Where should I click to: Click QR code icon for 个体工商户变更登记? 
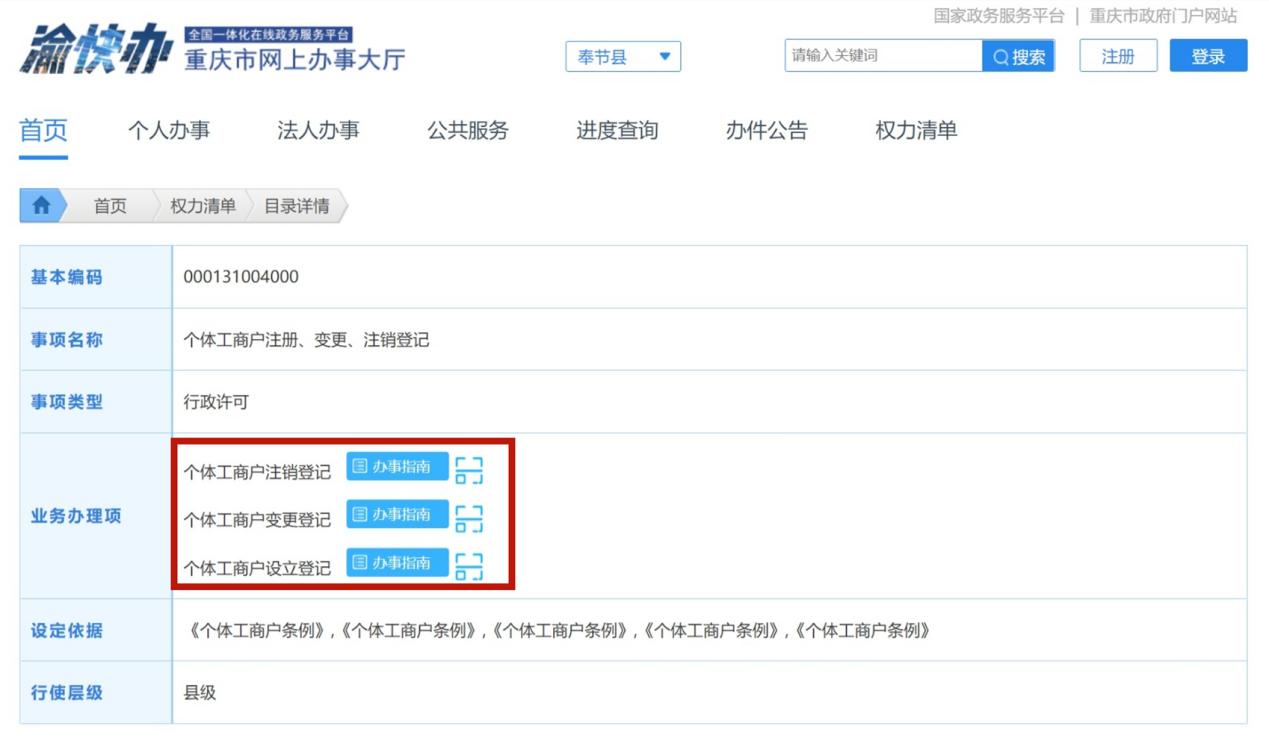coord(469,518)
